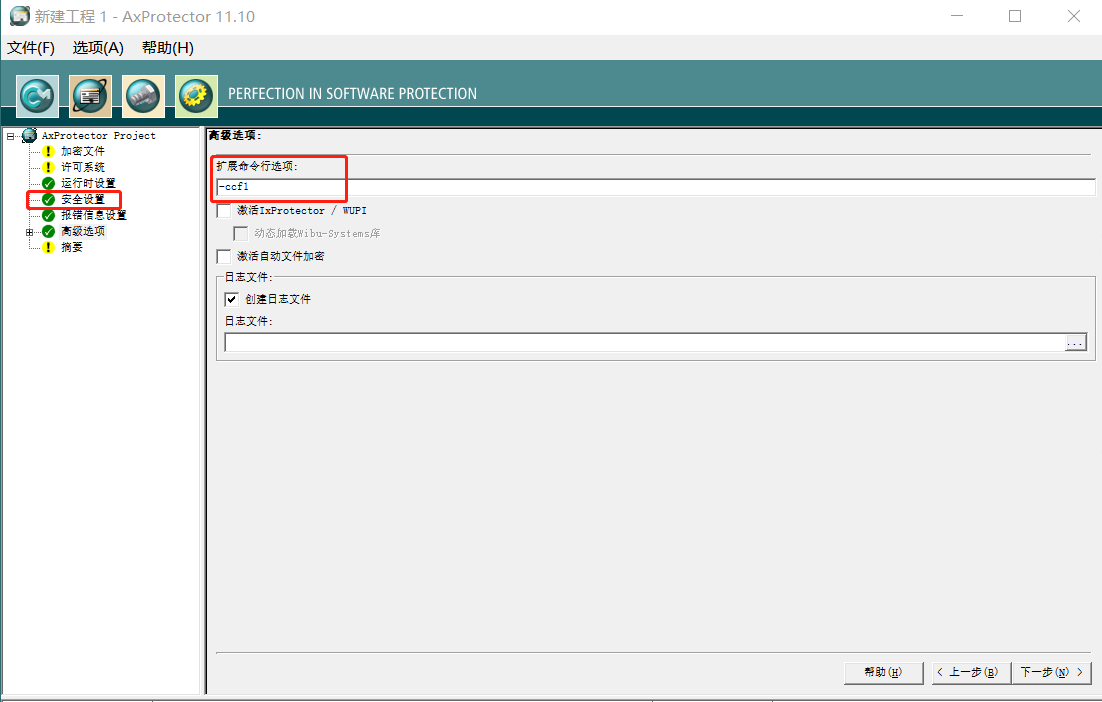Click the CodeMeter toolbar icon

(37, 96)
